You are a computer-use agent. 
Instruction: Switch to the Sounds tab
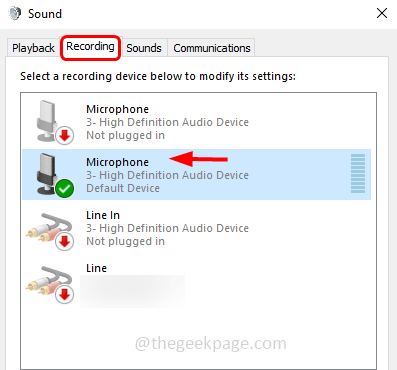pyautogui.click(x=144, y=48)
